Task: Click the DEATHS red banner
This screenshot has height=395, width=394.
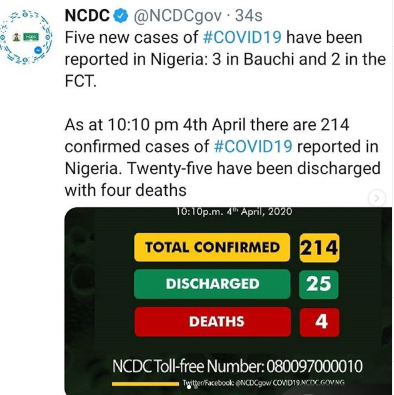Action: 213,322
